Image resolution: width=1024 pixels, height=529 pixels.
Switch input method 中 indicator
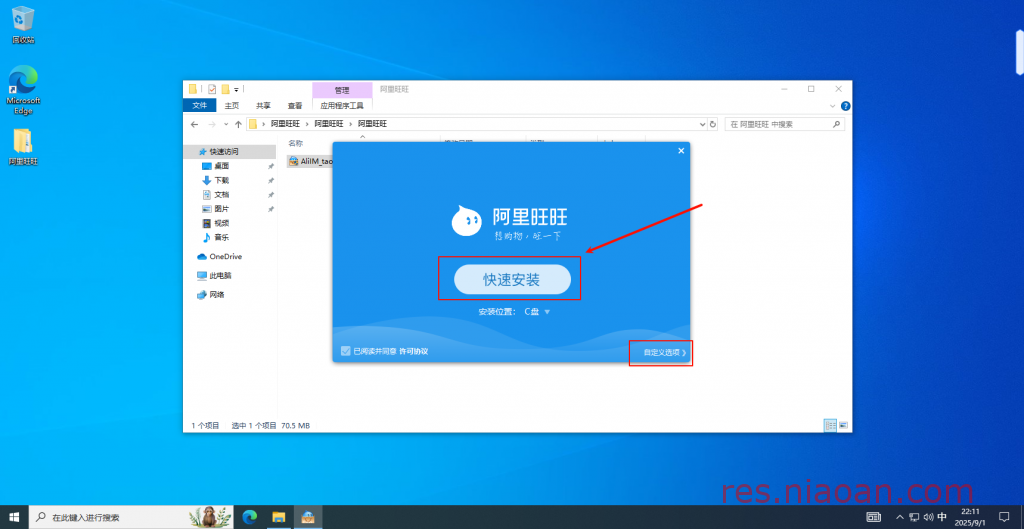[942, 517]
